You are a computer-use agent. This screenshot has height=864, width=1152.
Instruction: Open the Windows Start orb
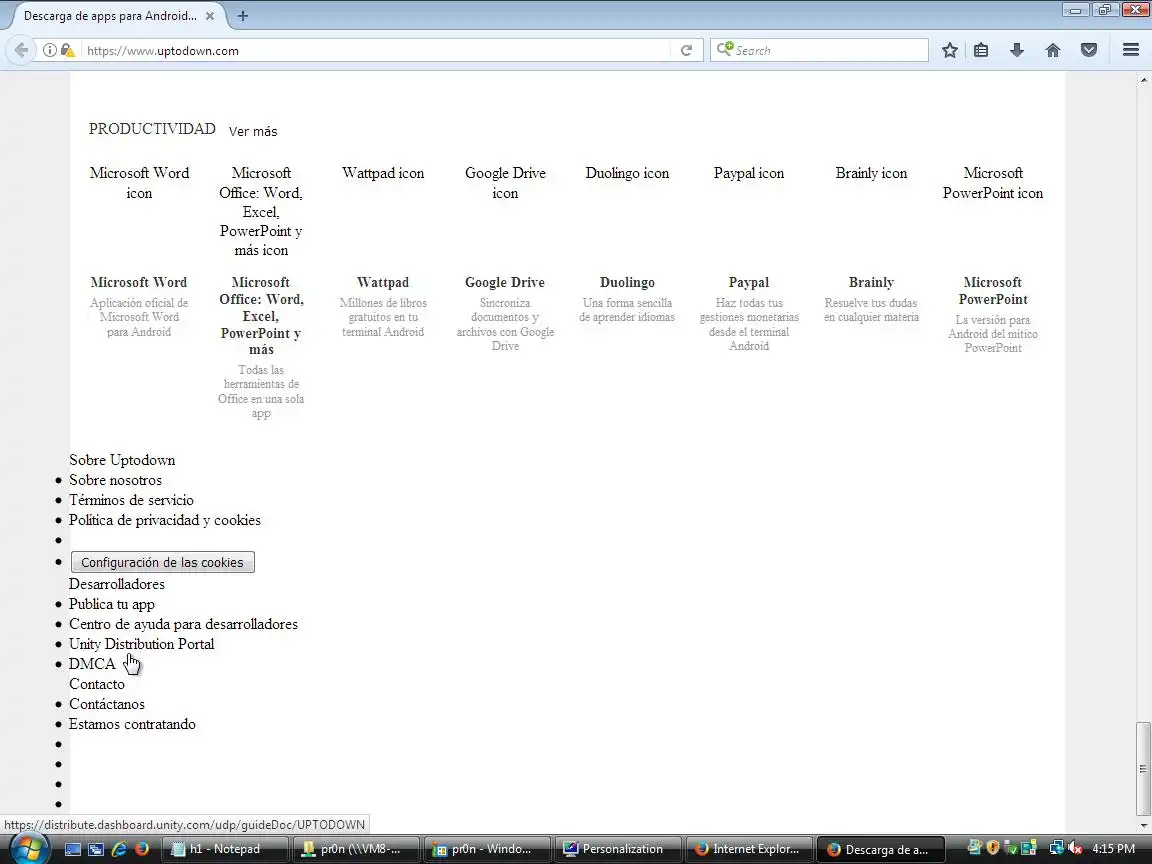point(28,849)
